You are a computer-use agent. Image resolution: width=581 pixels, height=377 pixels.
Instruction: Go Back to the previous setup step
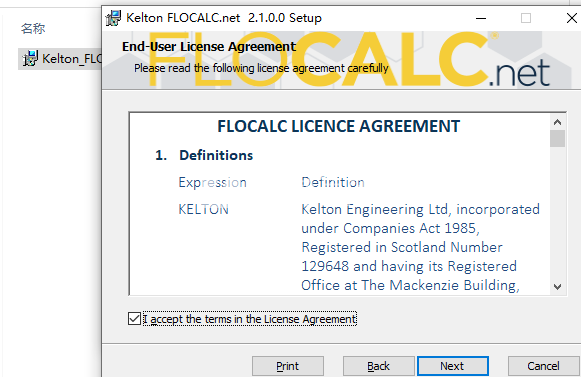(x=378, y=366)
